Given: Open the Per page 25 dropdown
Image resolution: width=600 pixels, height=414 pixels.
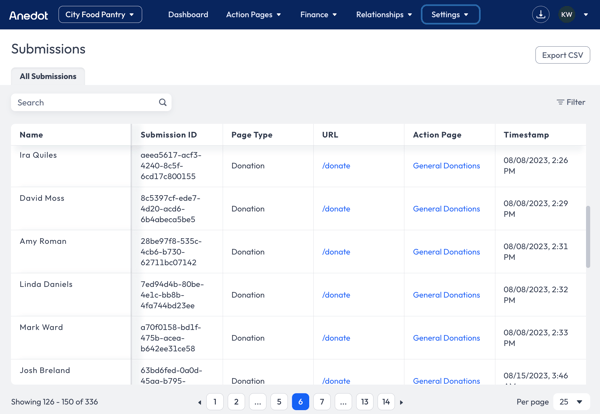Looking at the screenshot, I should pos(571,402).
